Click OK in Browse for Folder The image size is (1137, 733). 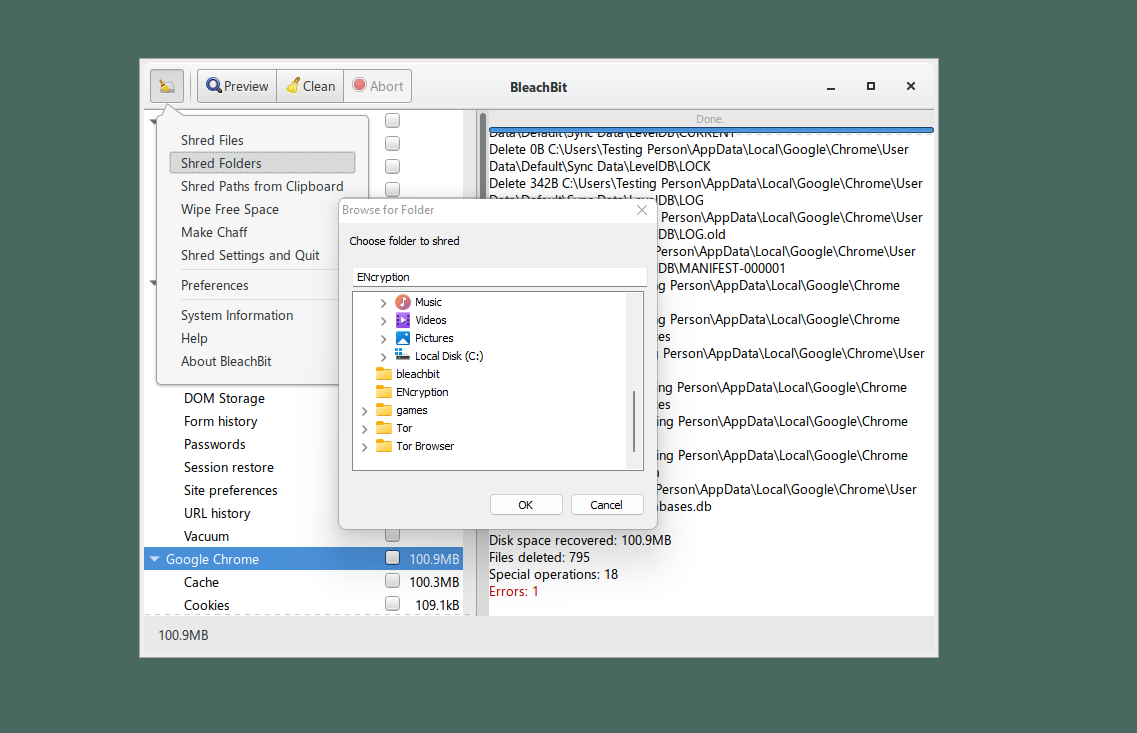tap(526, 505)
